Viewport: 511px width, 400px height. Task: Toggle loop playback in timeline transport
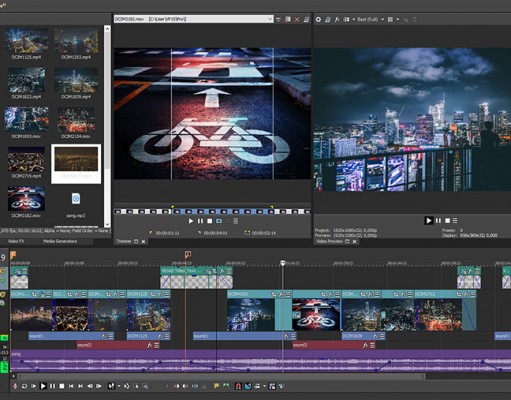[x=24, y=386]
